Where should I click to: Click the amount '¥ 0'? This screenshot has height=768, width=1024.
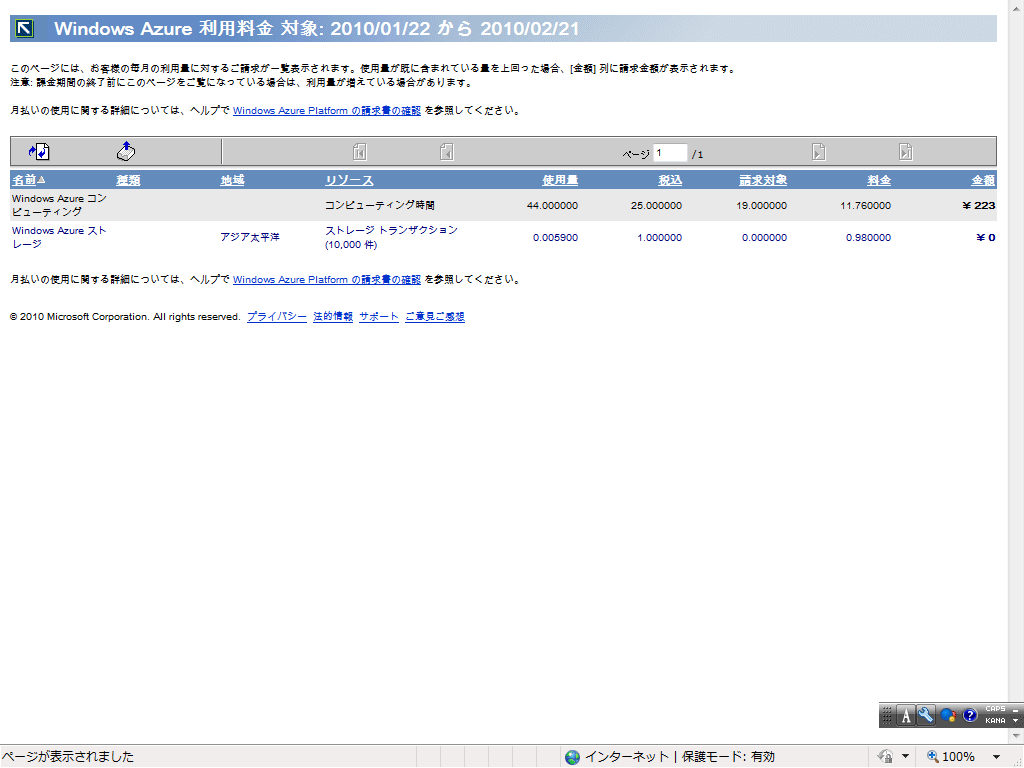click(986, 238)
